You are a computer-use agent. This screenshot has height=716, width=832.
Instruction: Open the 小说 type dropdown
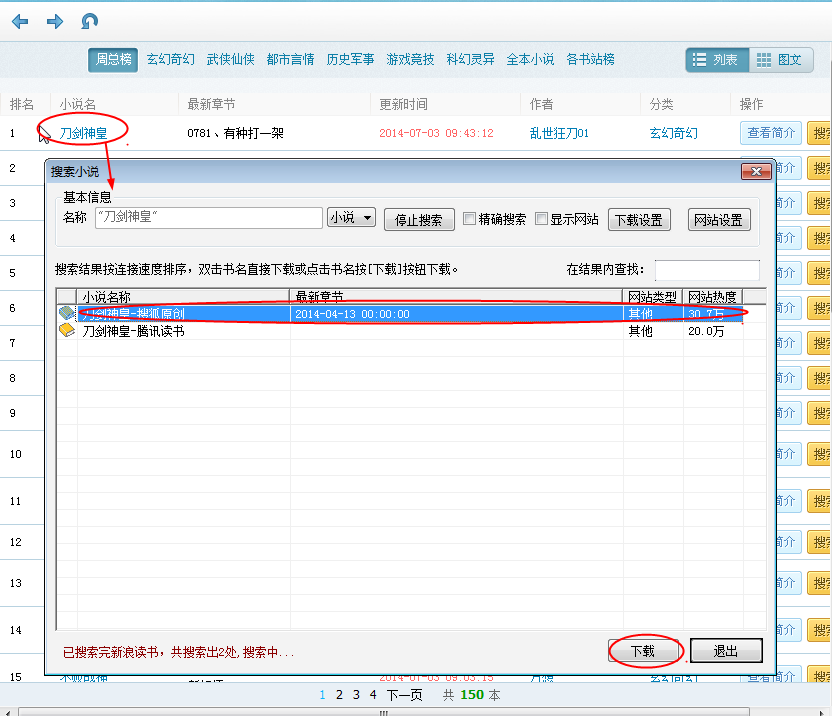351,218
